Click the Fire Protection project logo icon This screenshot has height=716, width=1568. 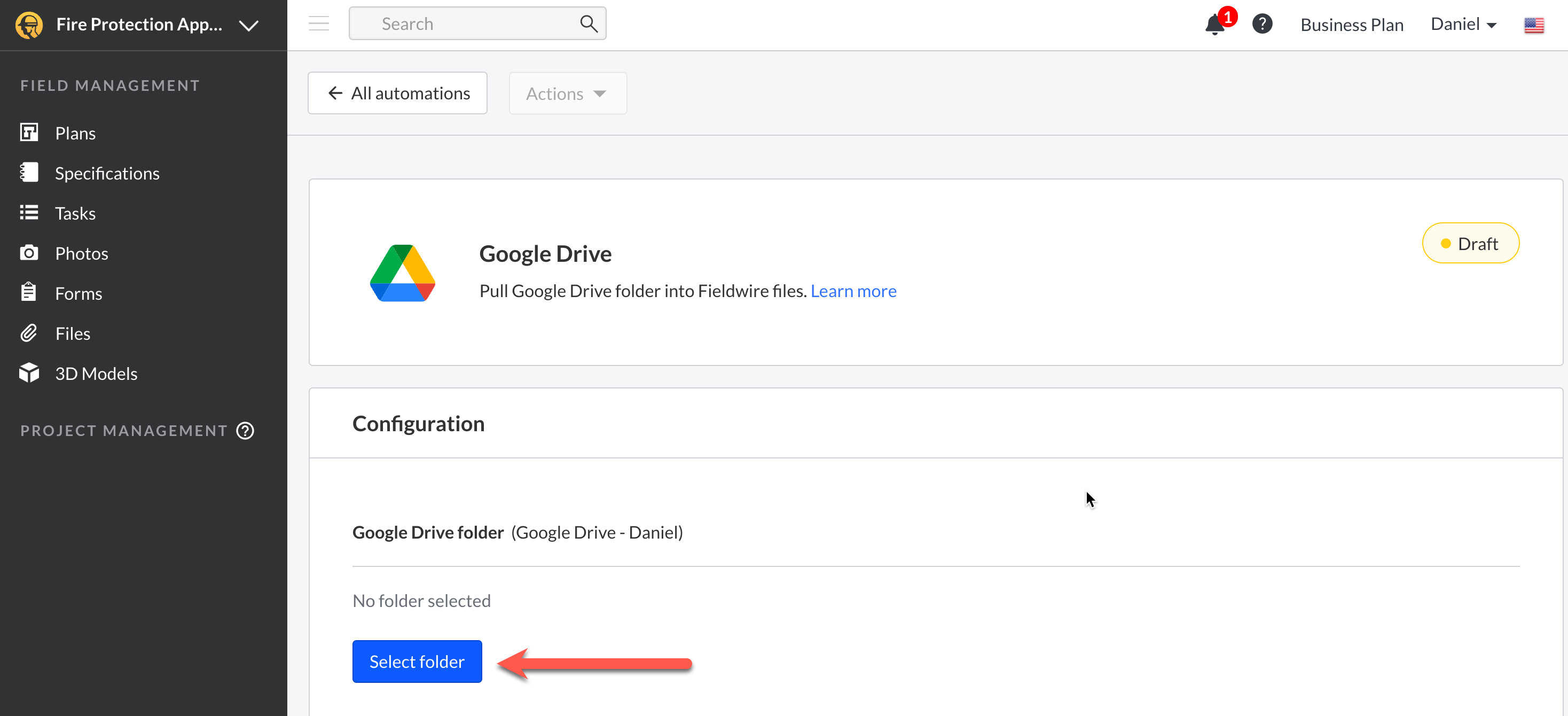29,25
